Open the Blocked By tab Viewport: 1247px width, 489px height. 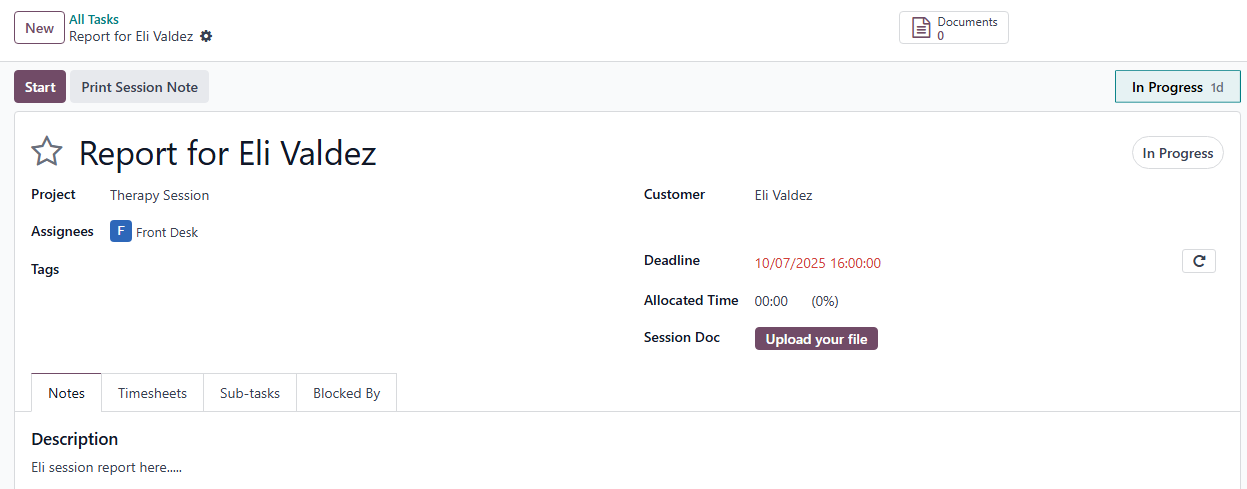click(x=346, y=393)
